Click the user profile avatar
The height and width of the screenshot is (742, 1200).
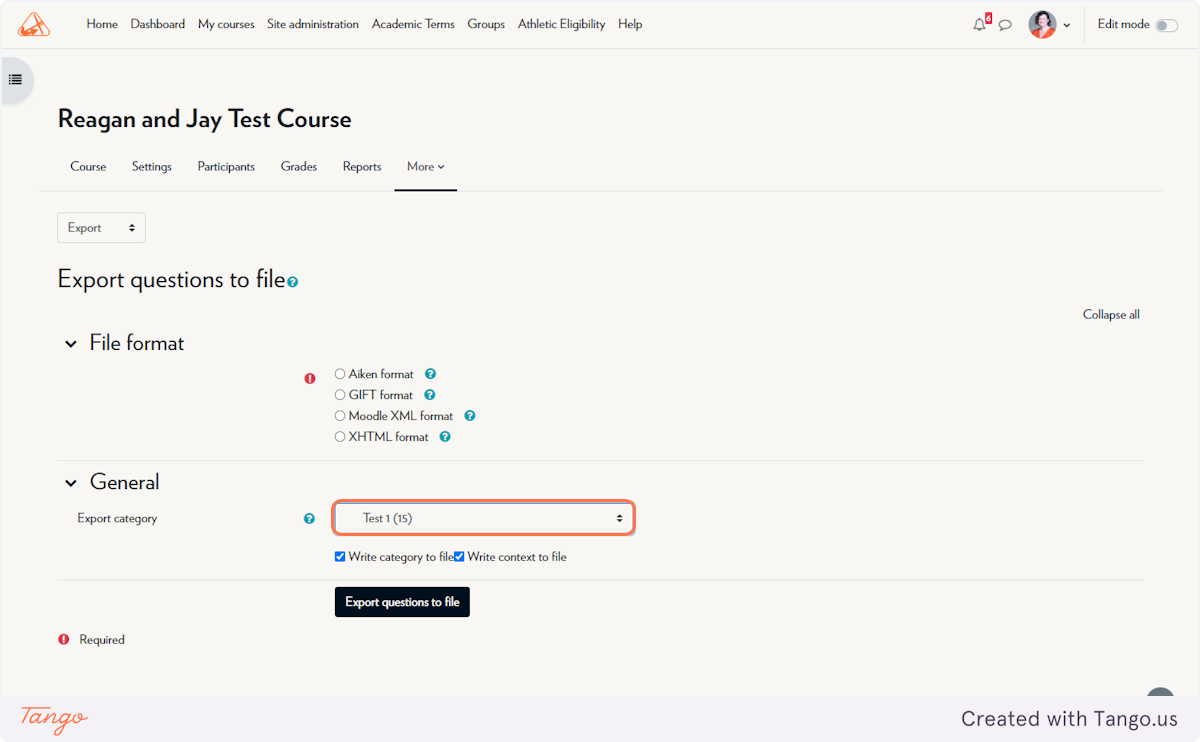coord(1042,24)
